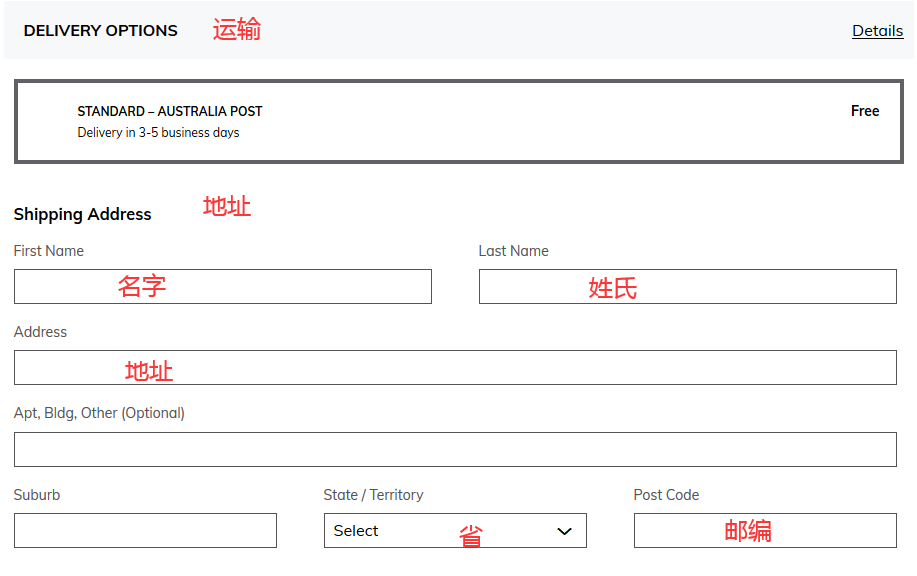Click the Apt, Bldg, Other (Optional) label

[x=99, y=413]
